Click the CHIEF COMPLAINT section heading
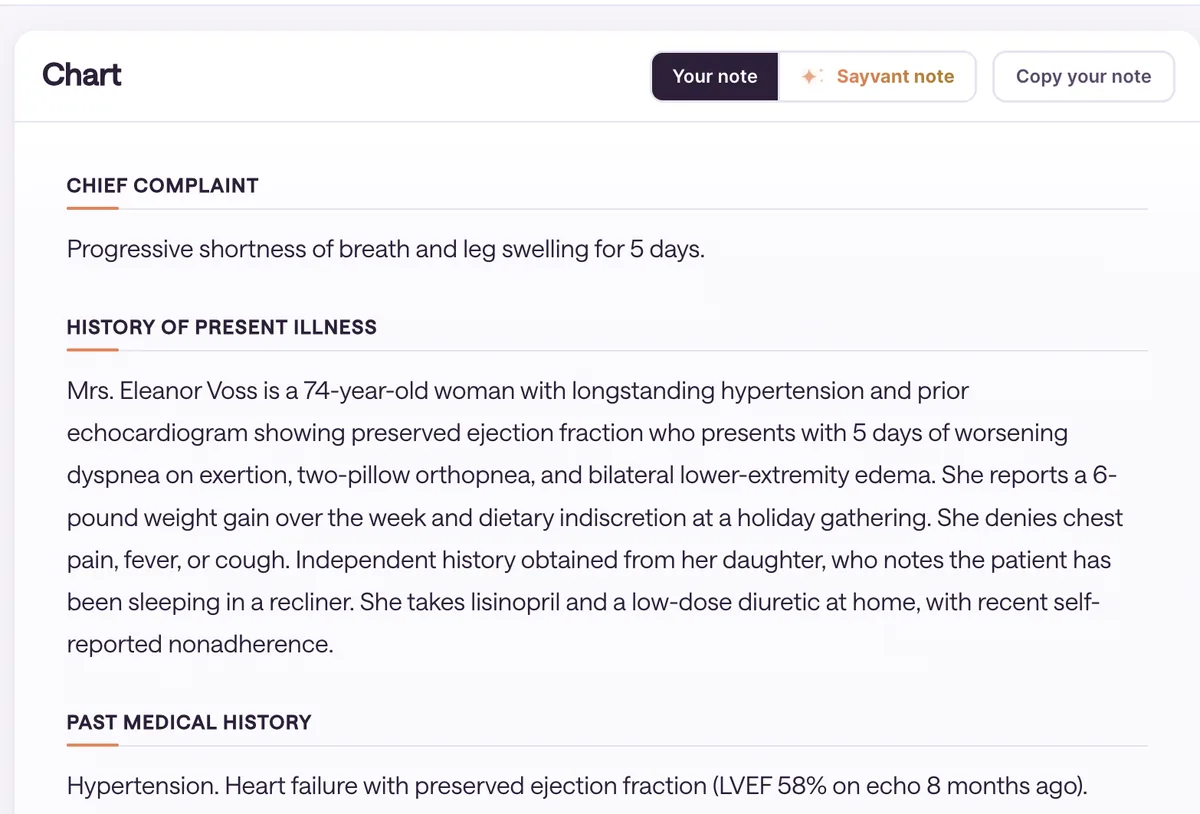Screen dimensions: 1200x814 [x=163, y=185]
